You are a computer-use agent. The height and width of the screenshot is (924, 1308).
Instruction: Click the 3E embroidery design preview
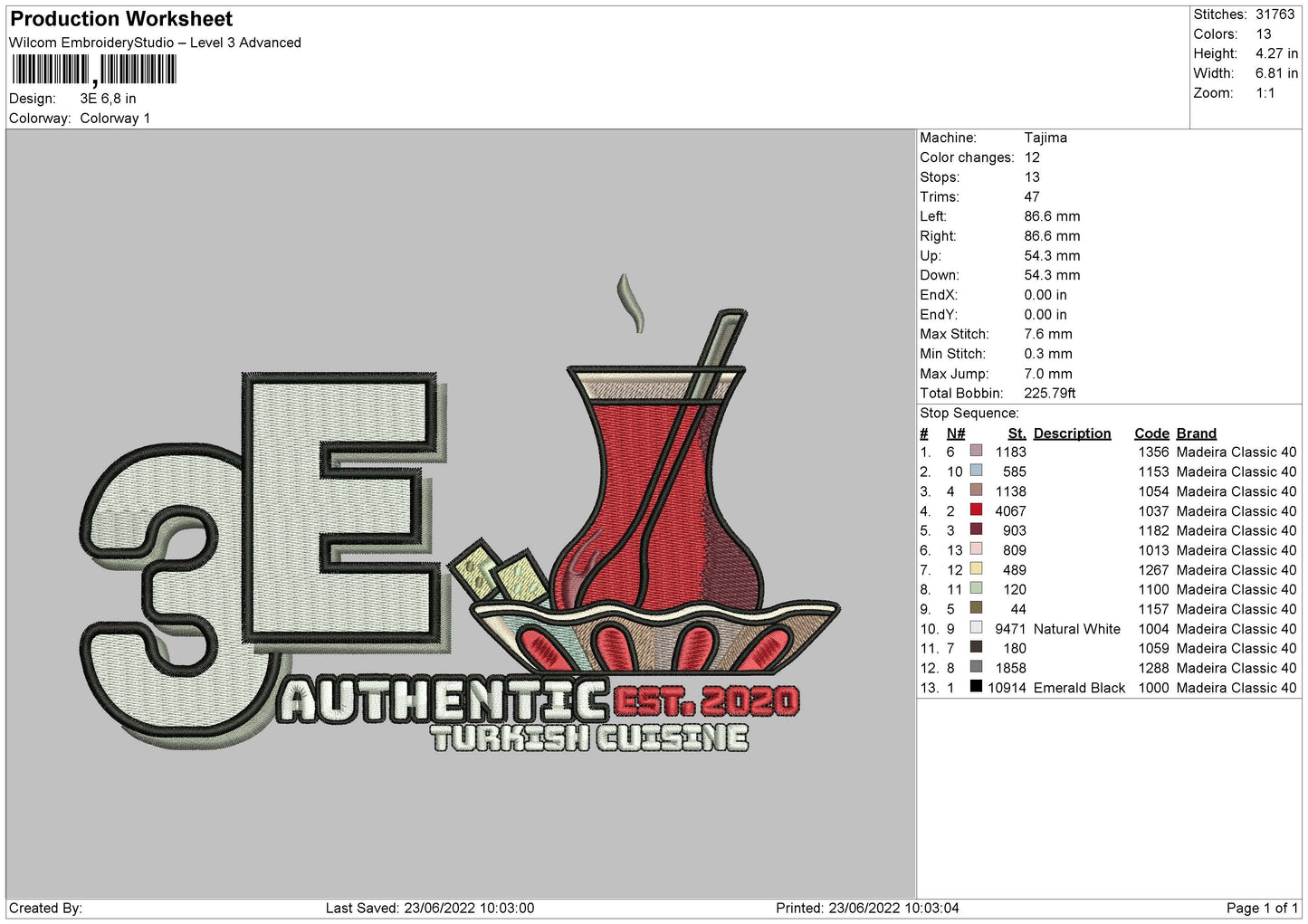(462, 514)
